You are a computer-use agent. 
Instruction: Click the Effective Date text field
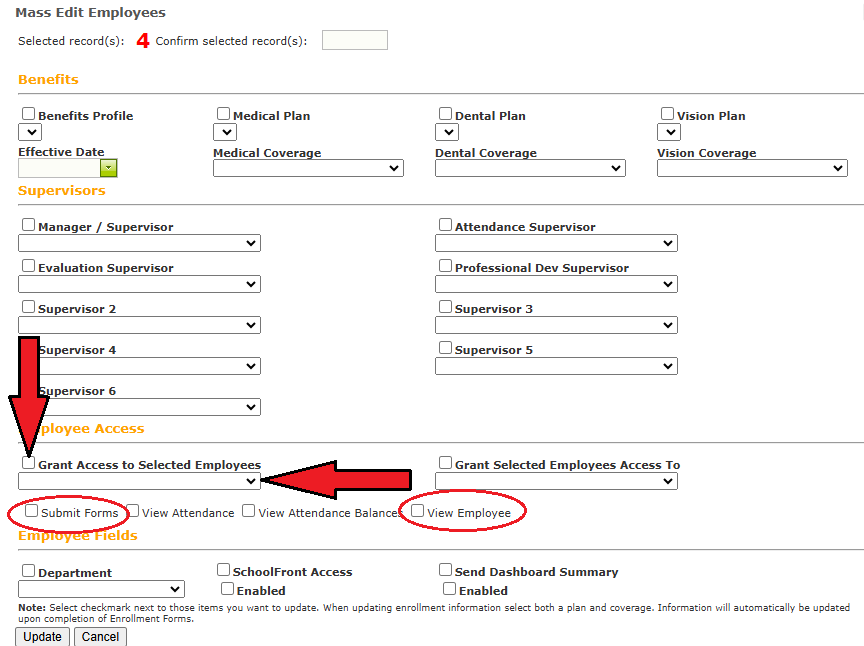pyautogui.click(x=59, y=168)
